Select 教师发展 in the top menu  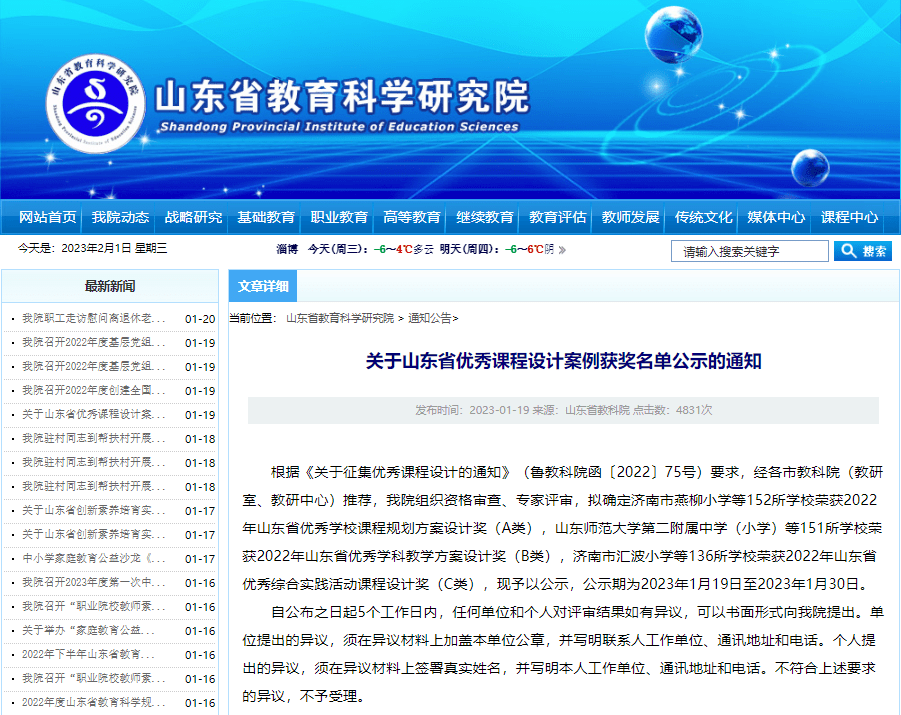tap(630, 217)
